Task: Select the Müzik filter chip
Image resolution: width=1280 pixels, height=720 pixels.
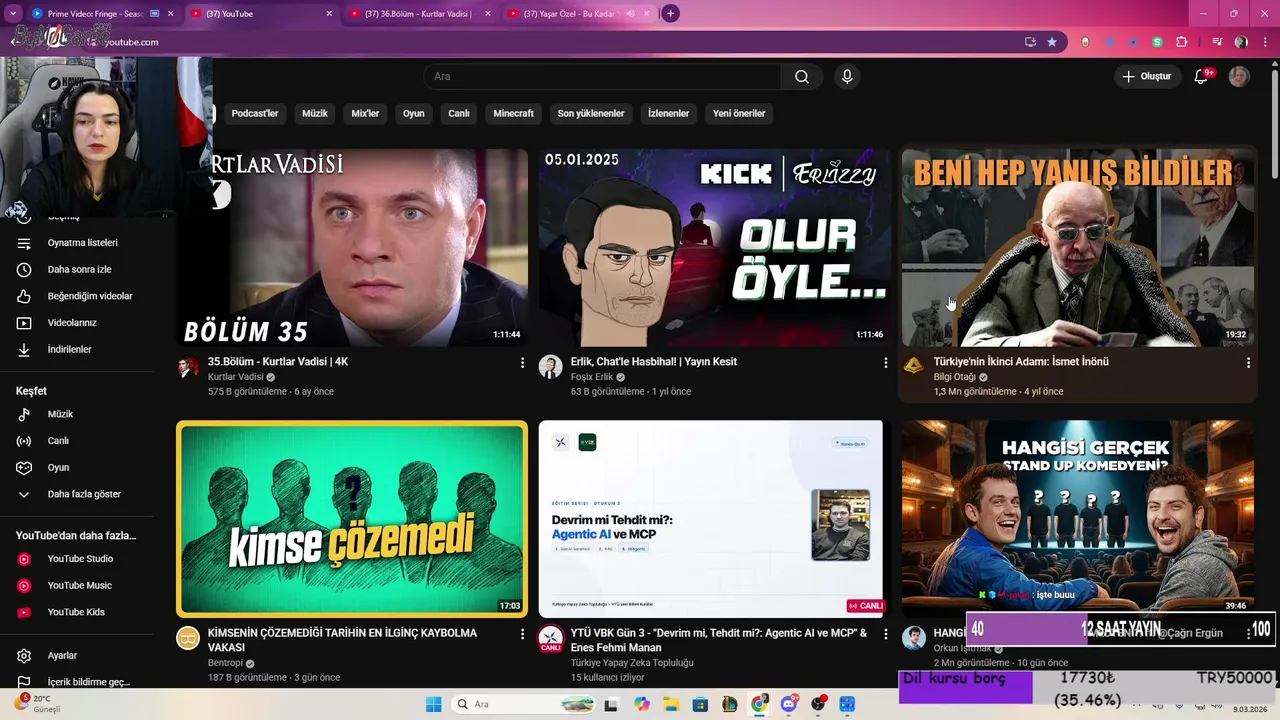Action: (x=315, y=114)
